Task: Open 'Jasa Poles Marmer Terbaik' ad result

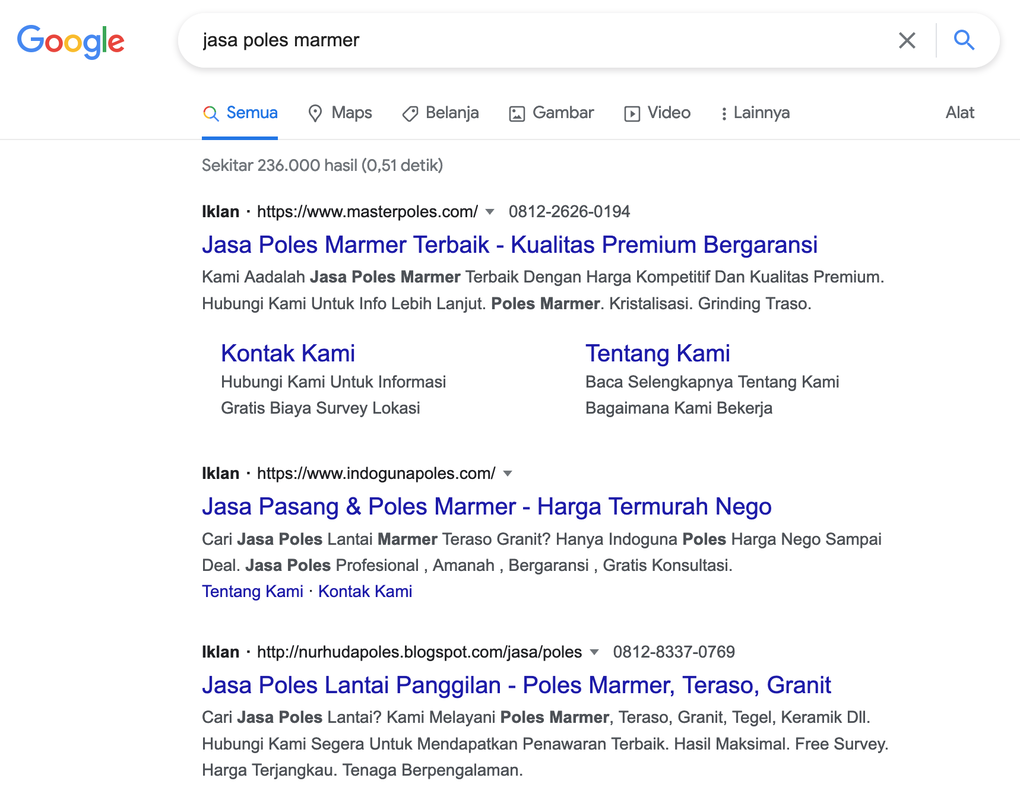Action: click(509, 245)
